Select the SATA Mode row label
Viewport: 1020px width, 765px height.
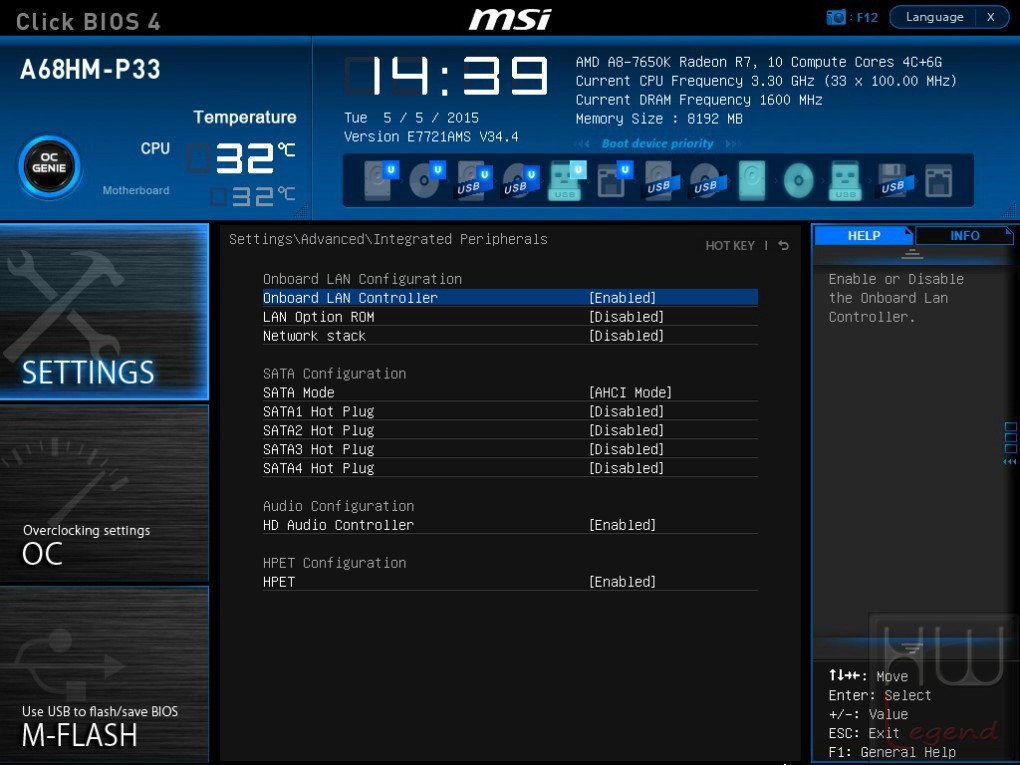299,392
